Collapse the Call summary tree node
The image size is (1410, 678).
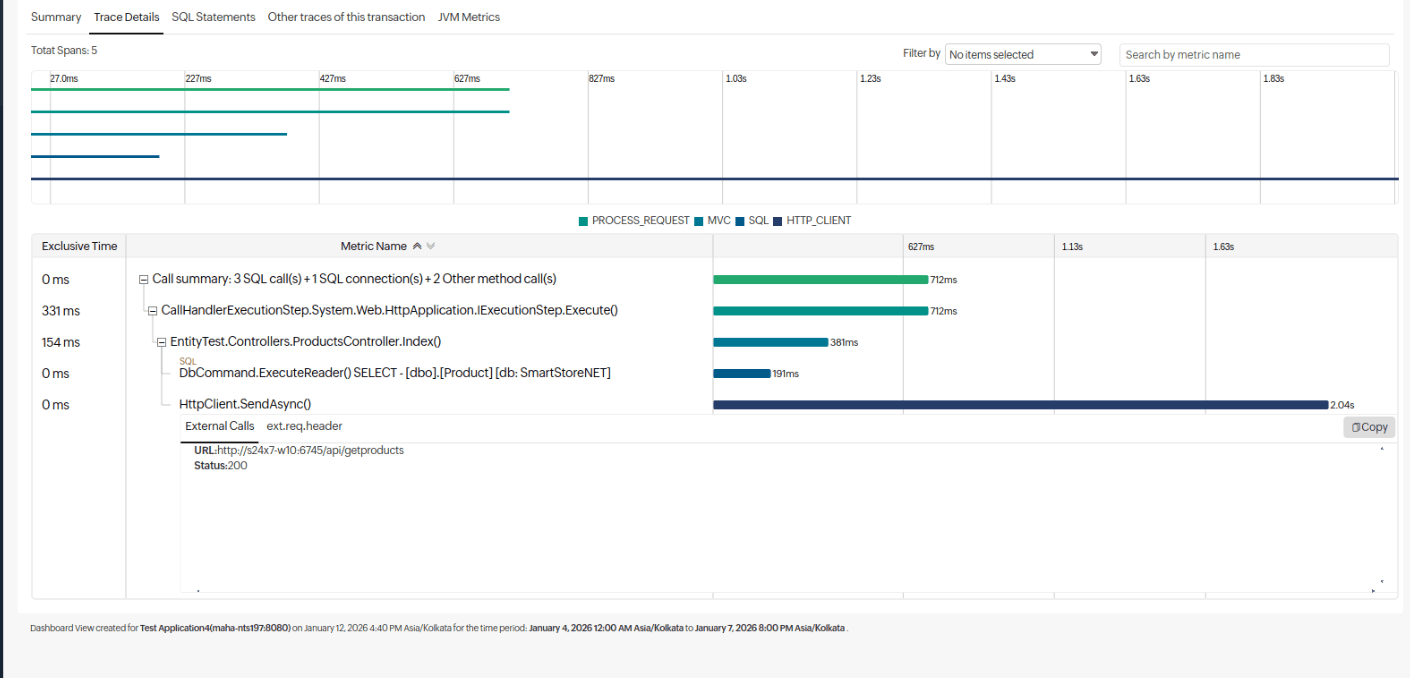[143, 279]
